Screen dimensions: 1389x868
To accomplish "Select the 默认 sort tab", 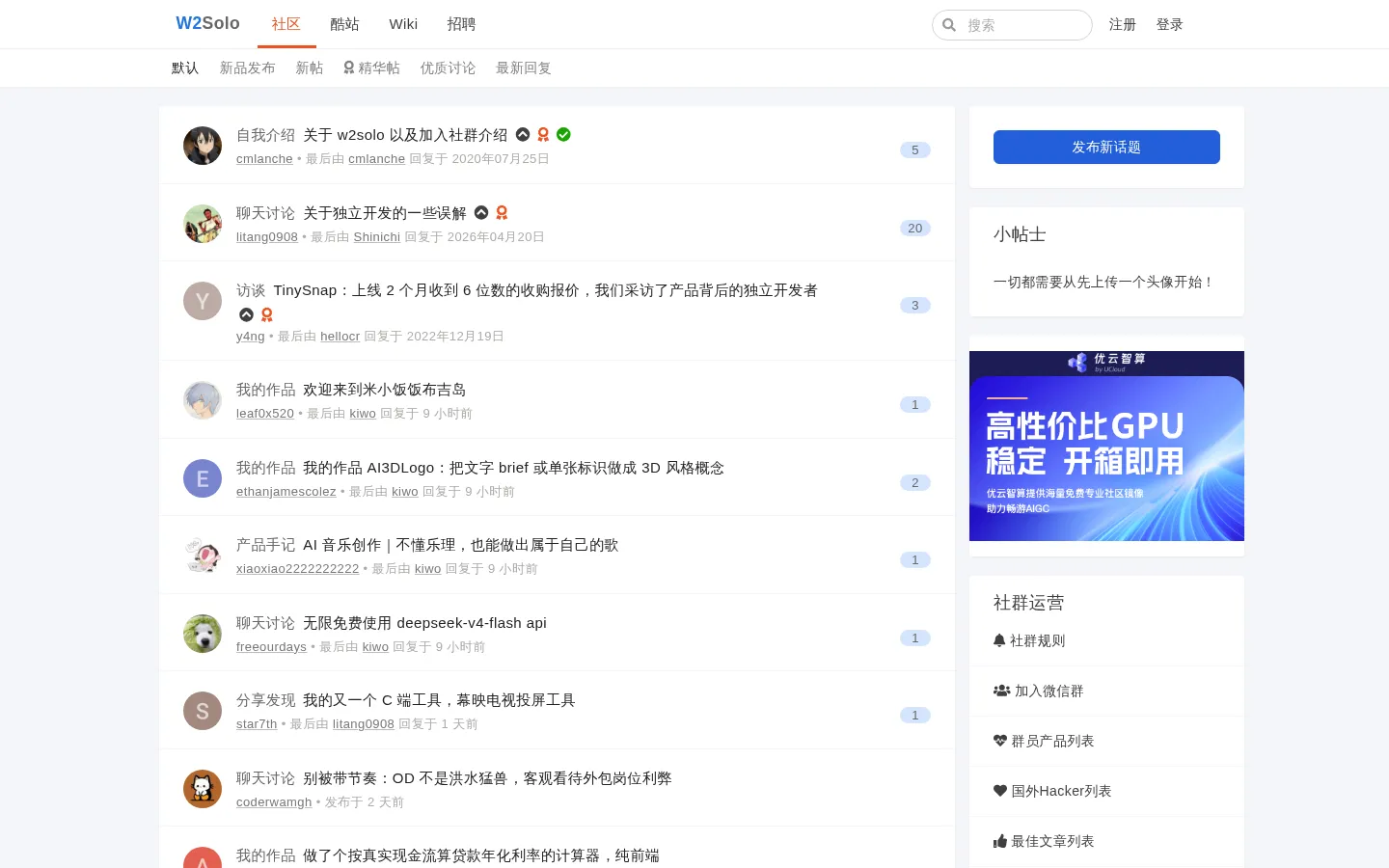I will point(185,68).
